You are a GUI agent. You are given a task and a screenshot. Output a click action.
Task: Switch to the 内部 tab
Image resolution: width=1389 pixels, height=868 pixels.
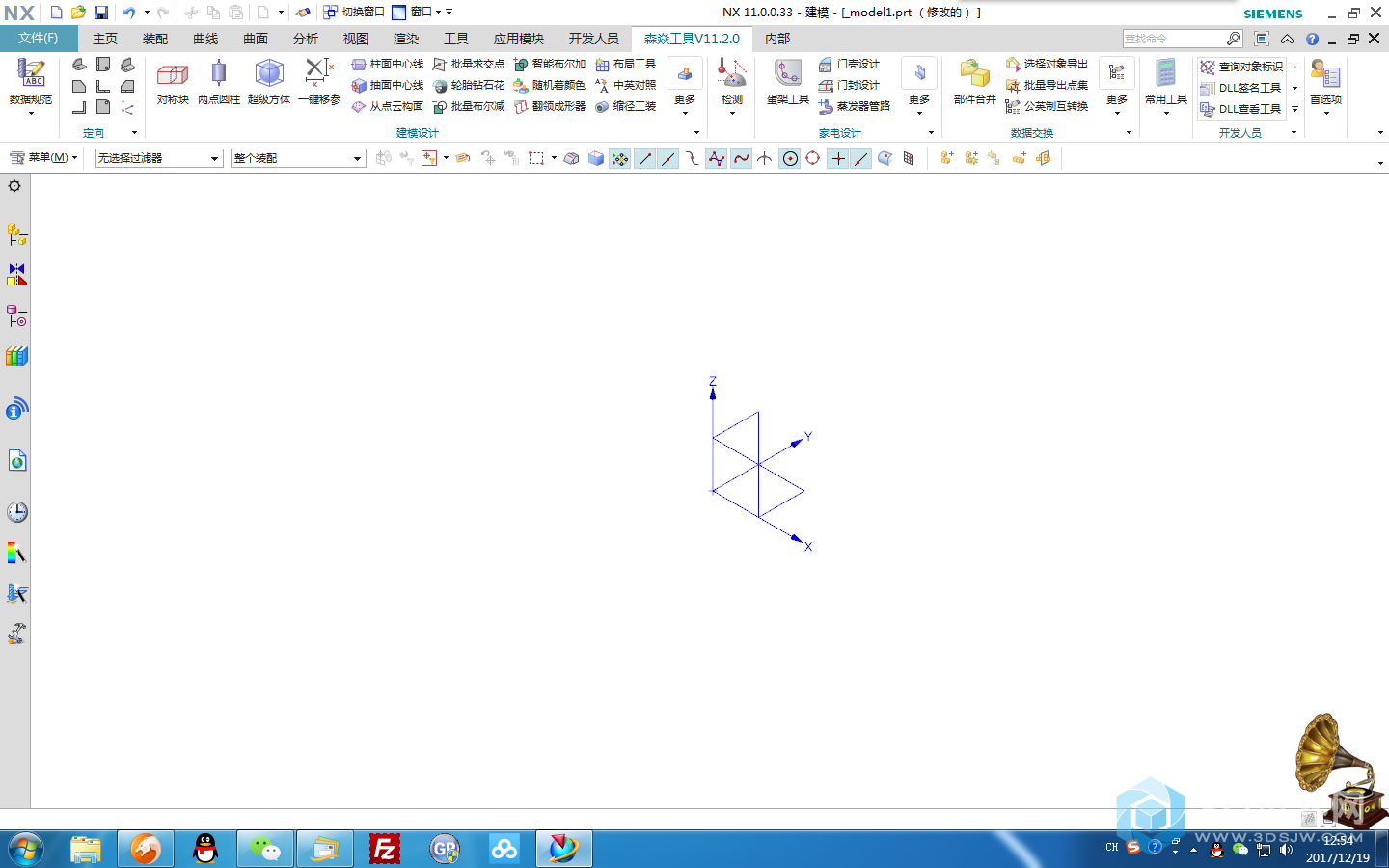pyautogui.click(x=777, y=39)
